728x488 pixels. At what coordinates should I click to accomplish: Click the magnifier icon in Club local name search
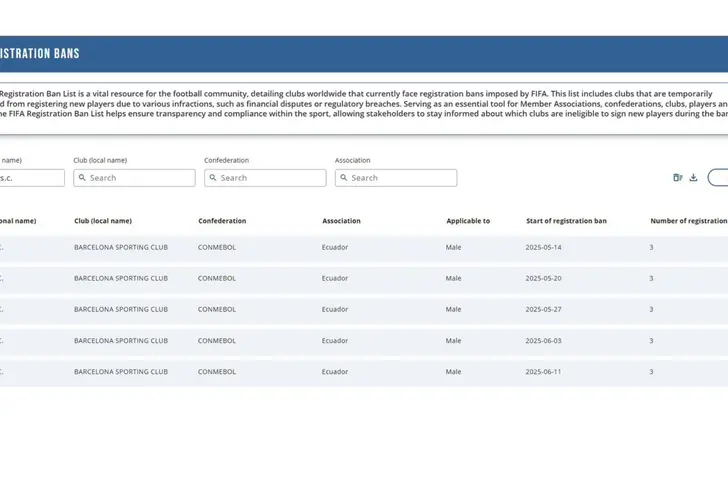[82, 177]
